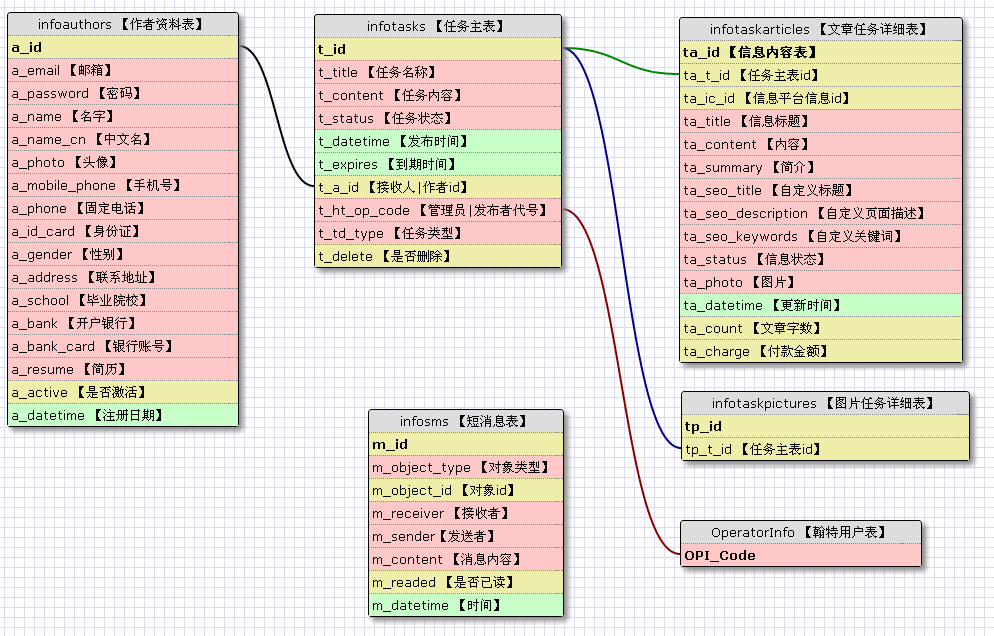Select the a_email field row
The image size is (994, 636).
123,70
